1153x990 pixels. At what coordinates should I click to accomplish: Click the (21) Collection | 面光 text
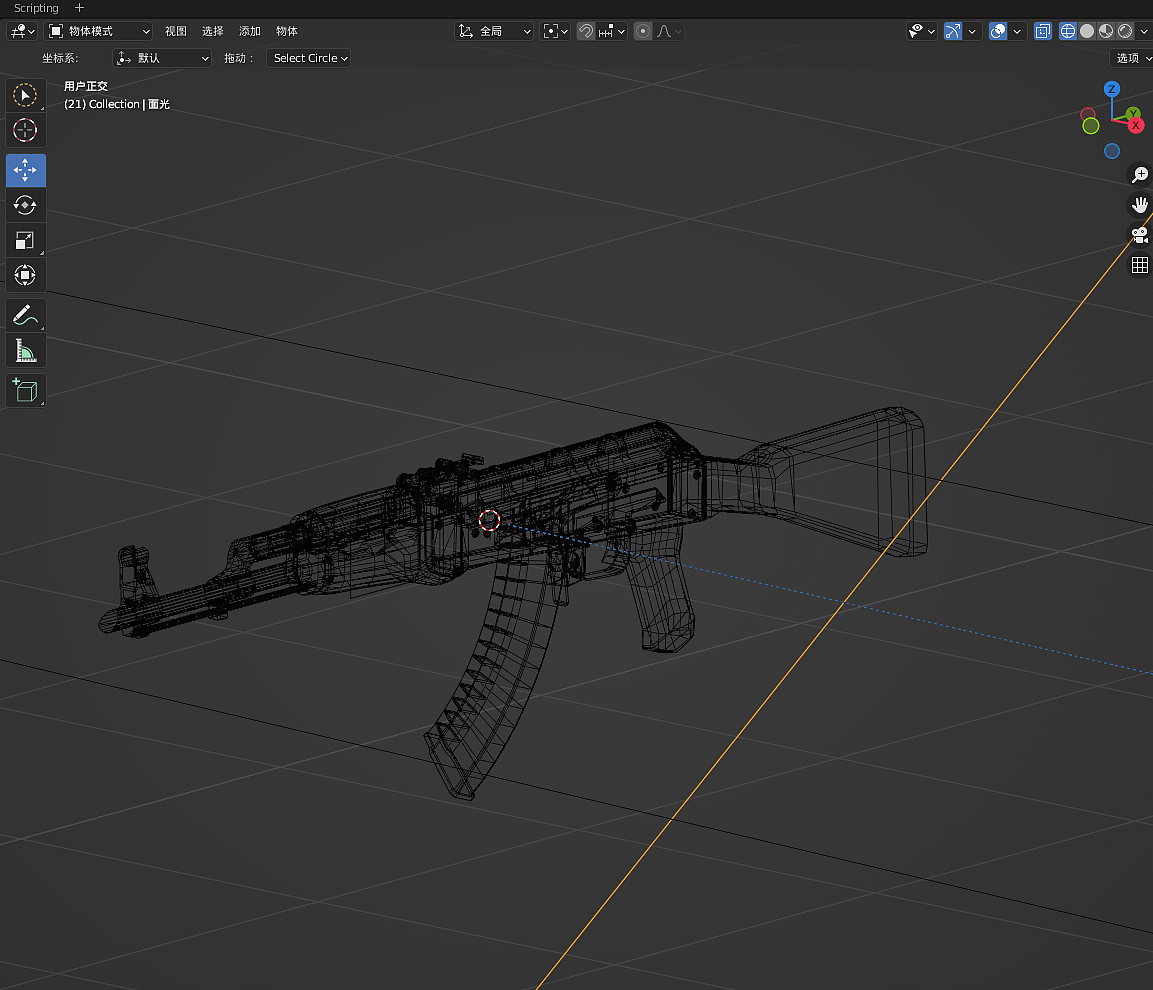tap(117, 104)
